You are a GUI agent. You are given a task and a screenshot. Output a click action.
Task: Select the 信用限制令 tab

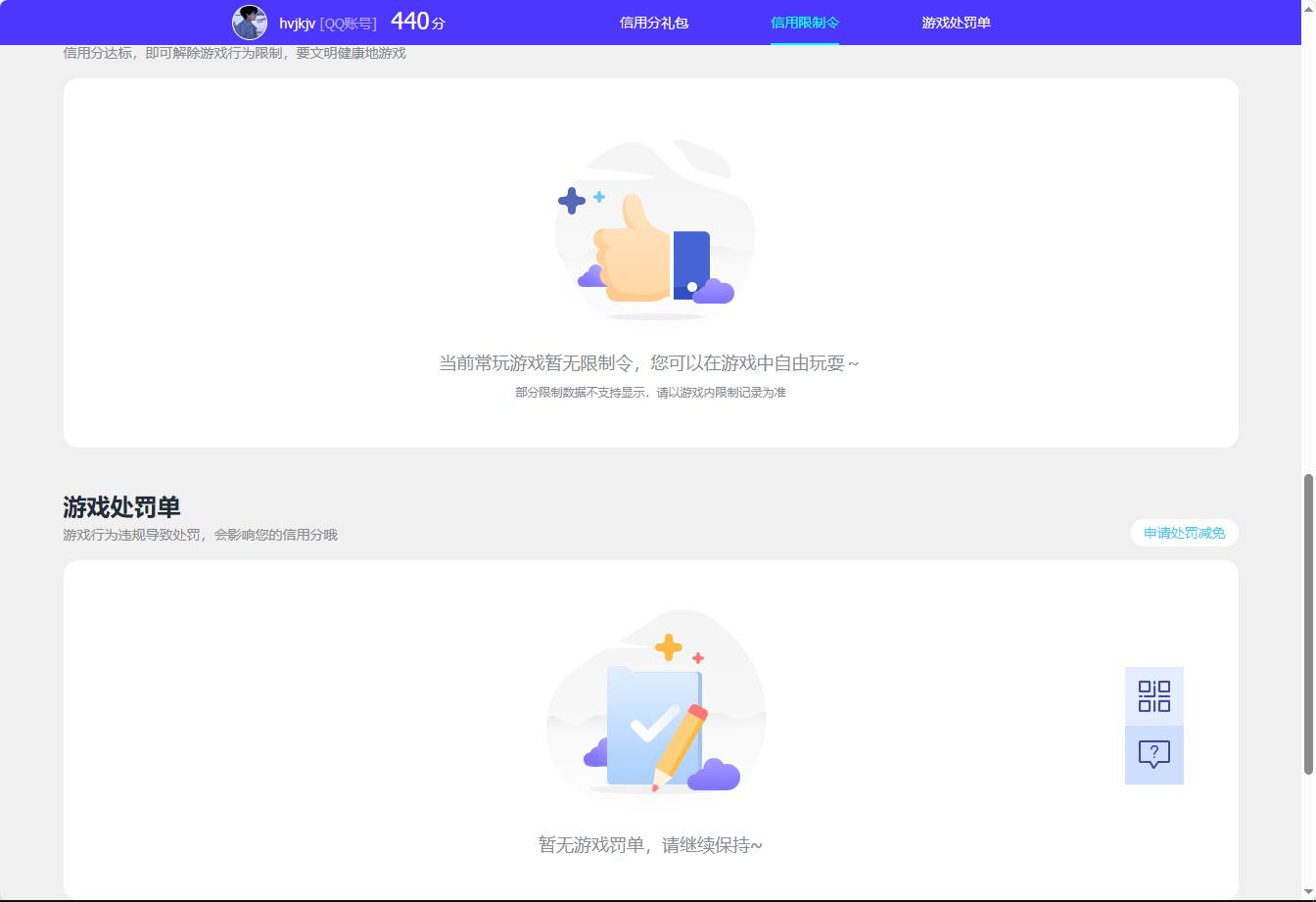805,23
